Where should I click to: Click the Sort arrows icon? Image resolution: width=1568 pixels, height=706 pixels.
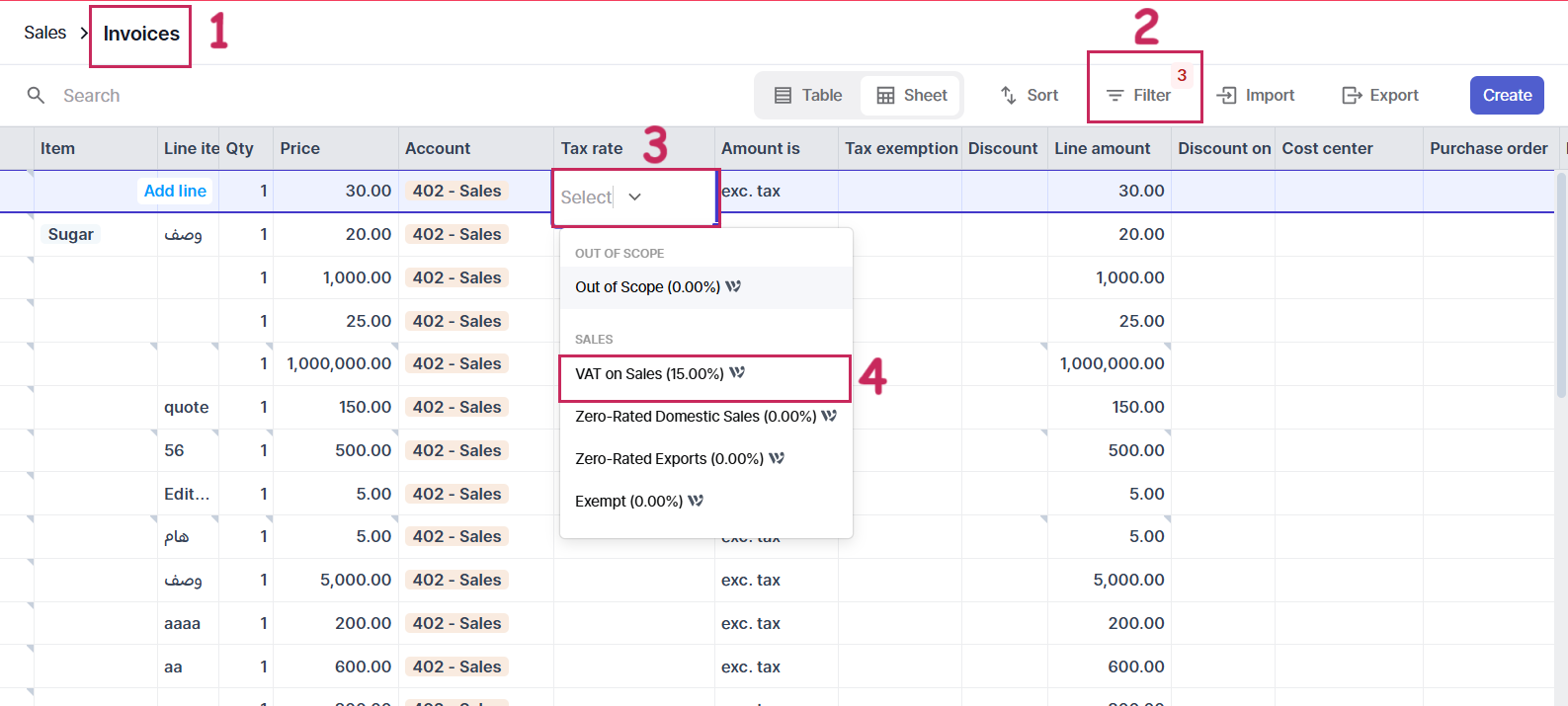(x=1009, y=95)
